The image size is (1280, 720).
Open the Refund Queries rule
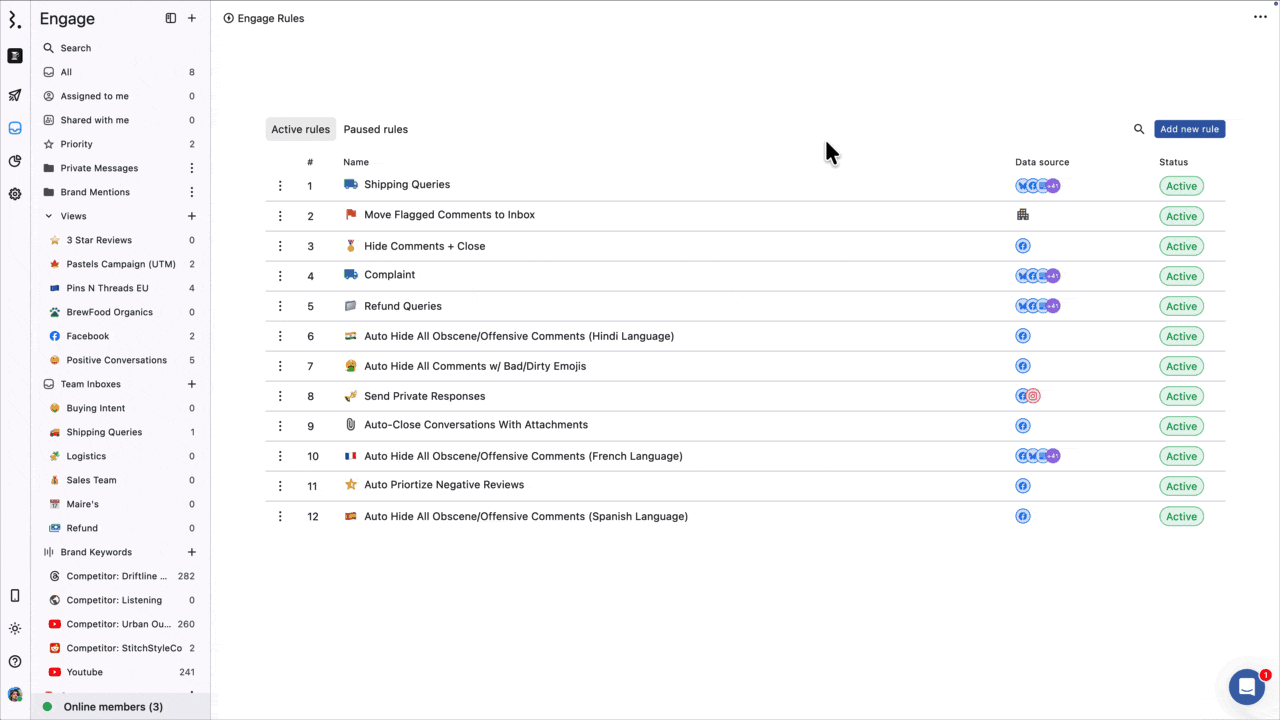click(403, 306)
